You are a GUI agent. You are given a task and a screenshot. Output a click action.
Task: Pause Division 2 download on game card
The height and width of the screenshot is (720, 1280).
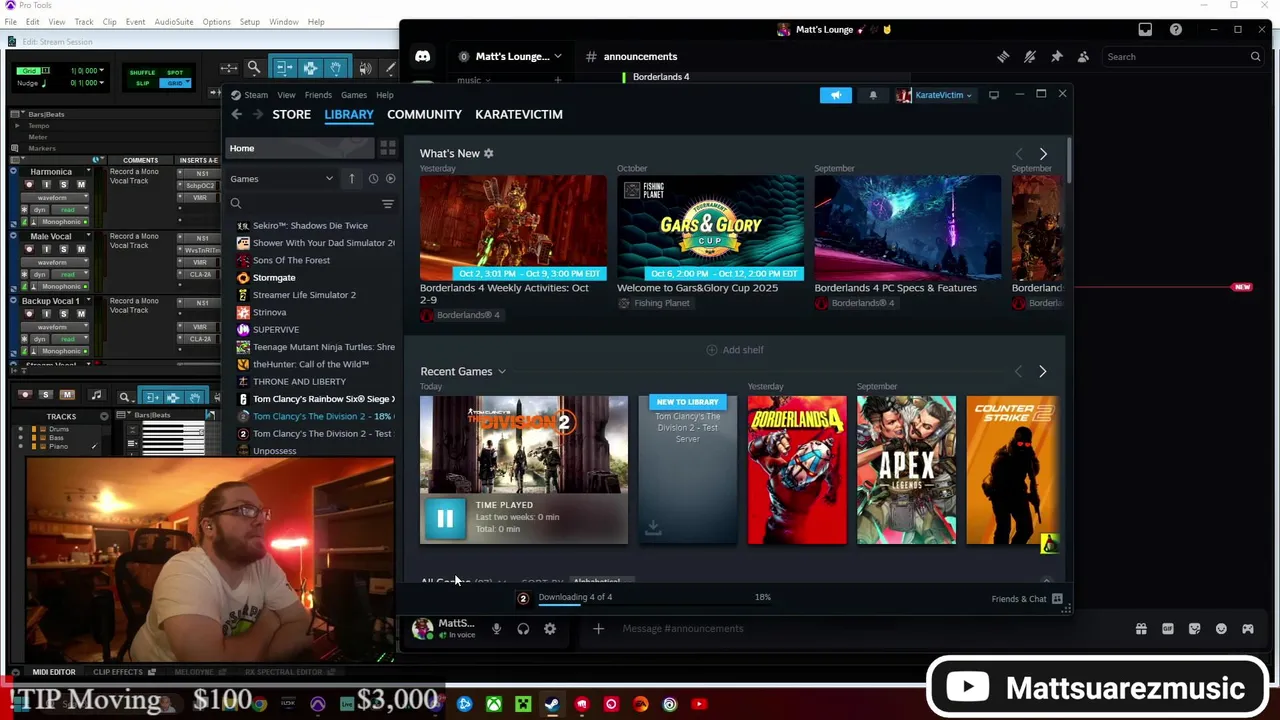click(x=445, y=518)
